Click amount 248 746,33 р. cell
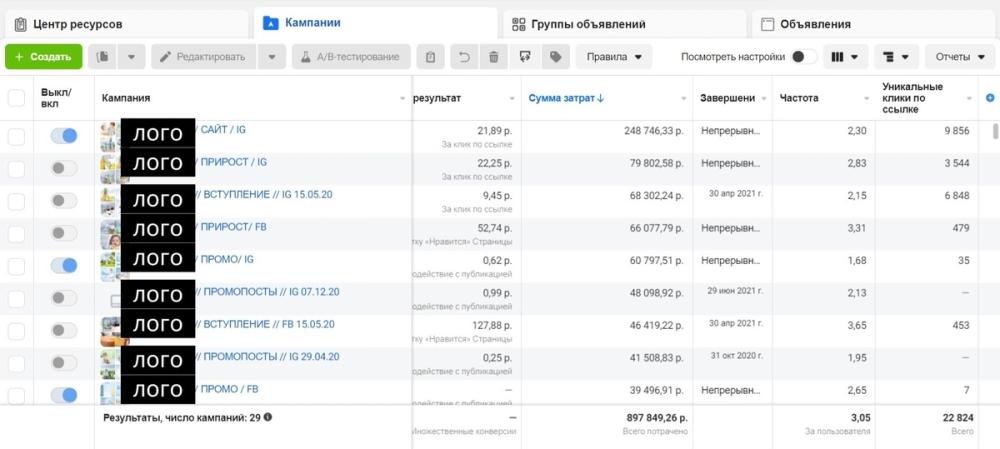 click(654, 131)
